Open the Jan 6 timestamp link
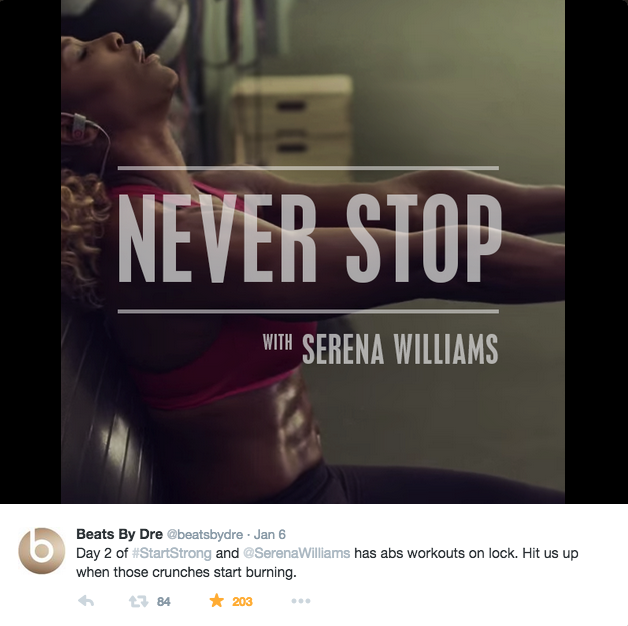The image size is (628, 626). click(270, 535)
